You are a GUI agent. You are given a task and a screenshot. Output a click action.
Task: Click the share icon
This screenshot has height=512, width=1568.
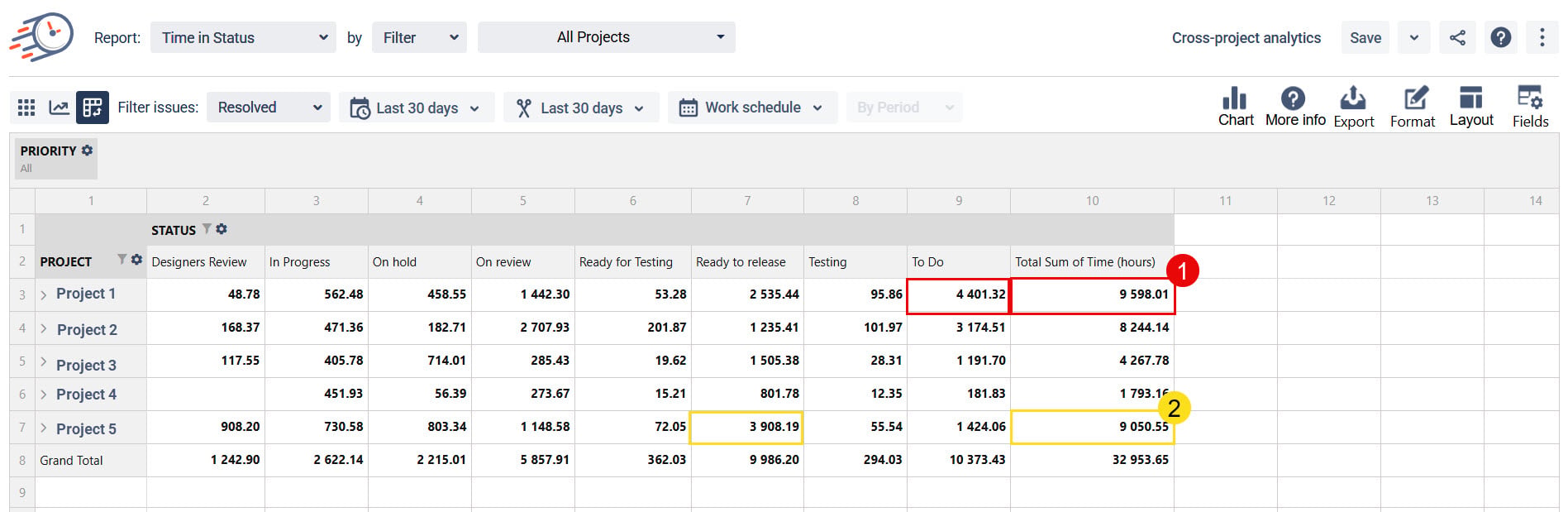click(1457, 38)
